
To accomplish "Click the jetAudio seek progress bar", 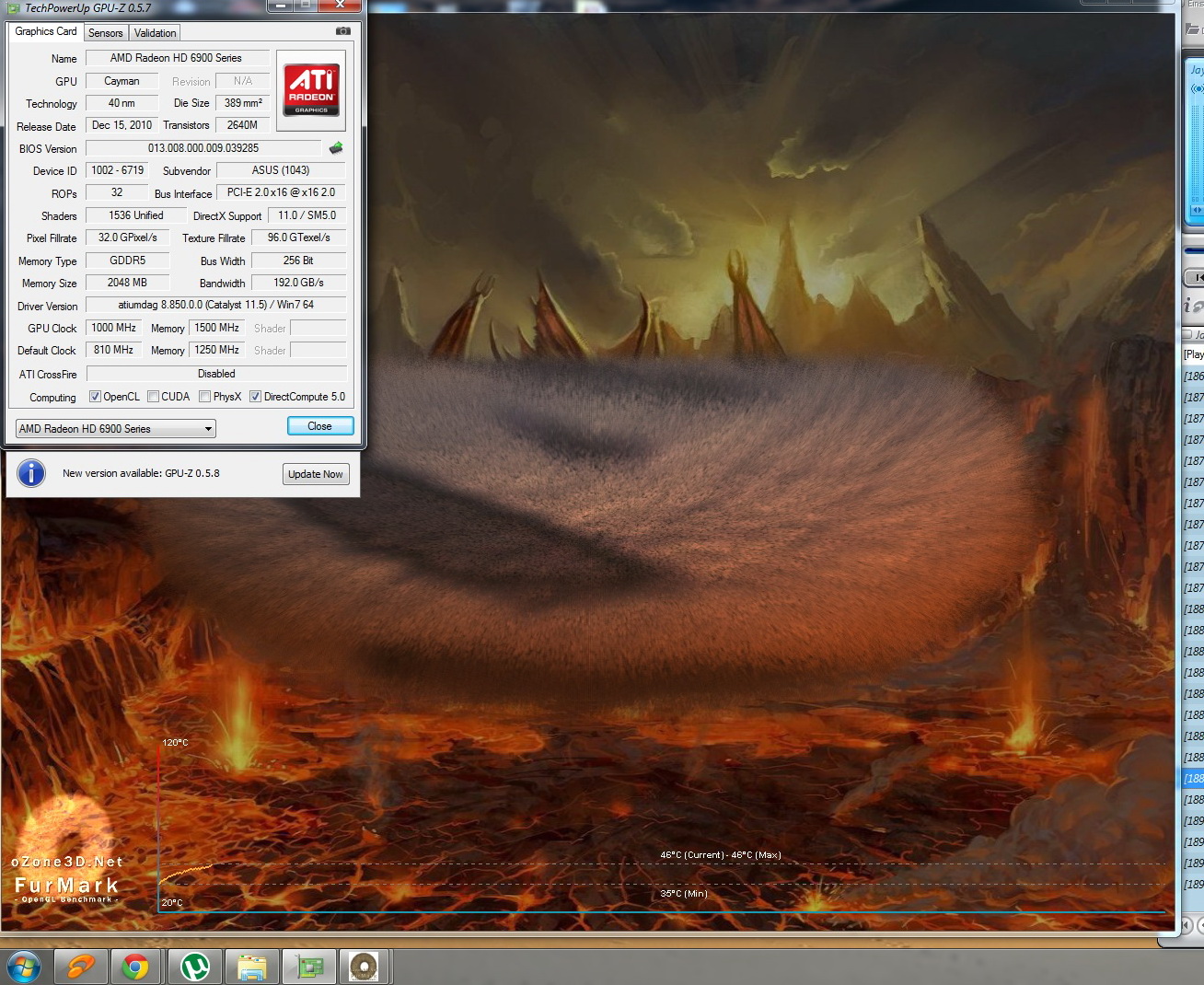I will click(x=1194, y=249).
